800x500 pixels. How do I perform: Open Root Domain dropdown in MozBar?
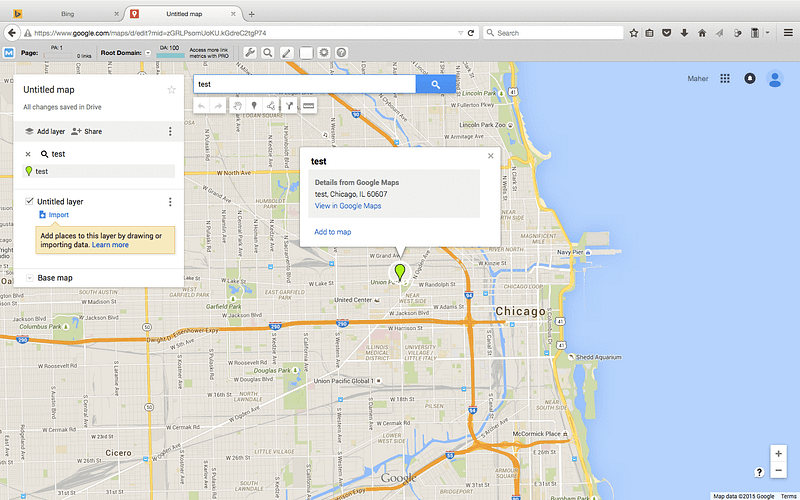(148, 53)
